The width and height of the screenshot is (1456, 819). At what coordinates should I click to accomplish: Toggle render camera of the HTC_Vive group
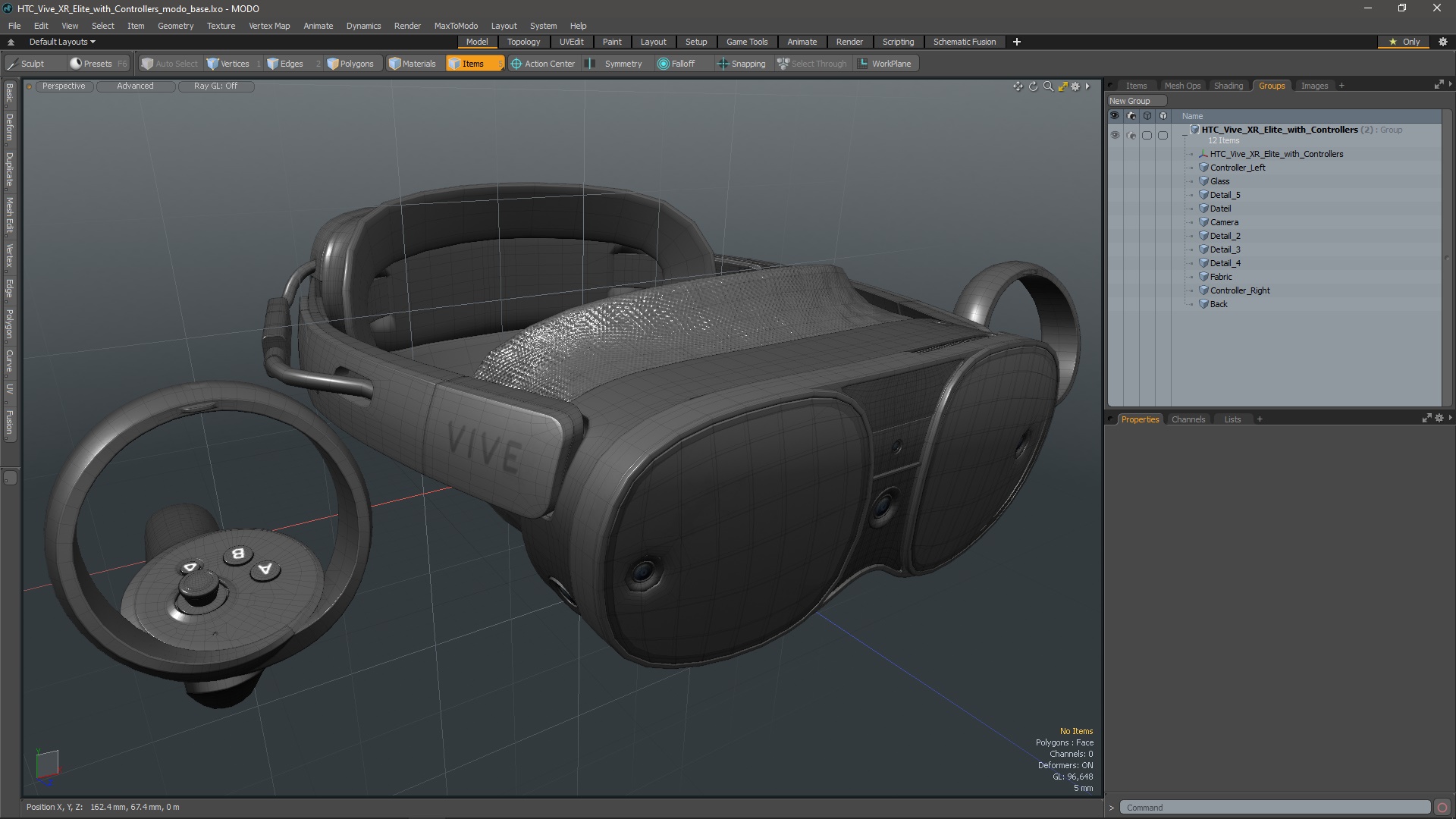1131,135
